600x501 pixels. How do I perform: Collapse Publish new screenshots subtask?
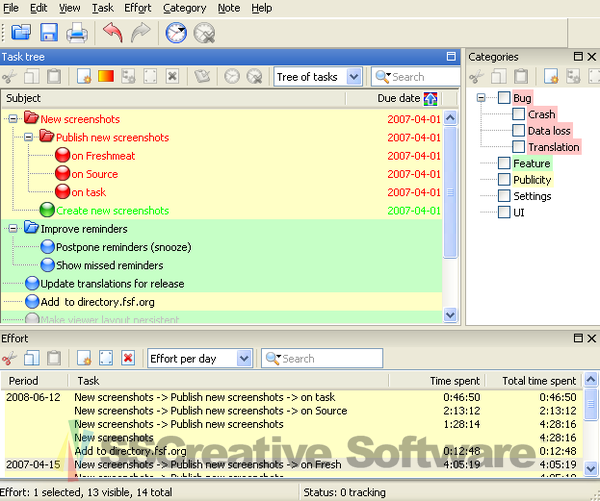(28, 137)
